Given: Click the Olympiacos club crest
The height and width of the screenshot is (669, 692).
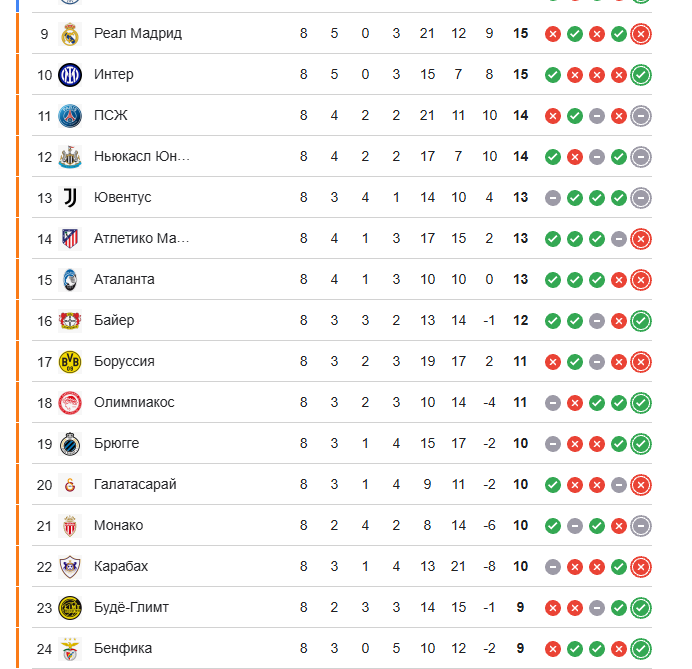Looking at the screenshot, I should 69,403.
